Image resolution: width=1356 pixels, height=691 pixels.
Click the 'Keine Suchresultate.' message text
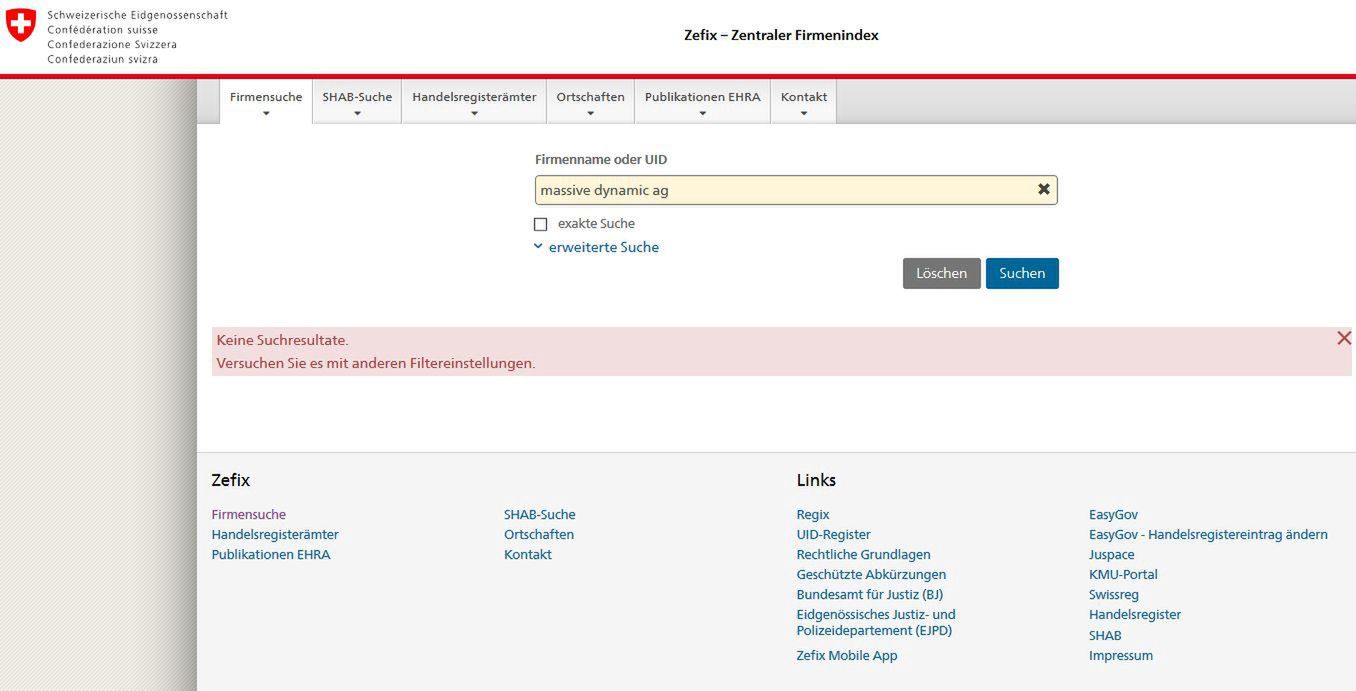tap(283, 341)
